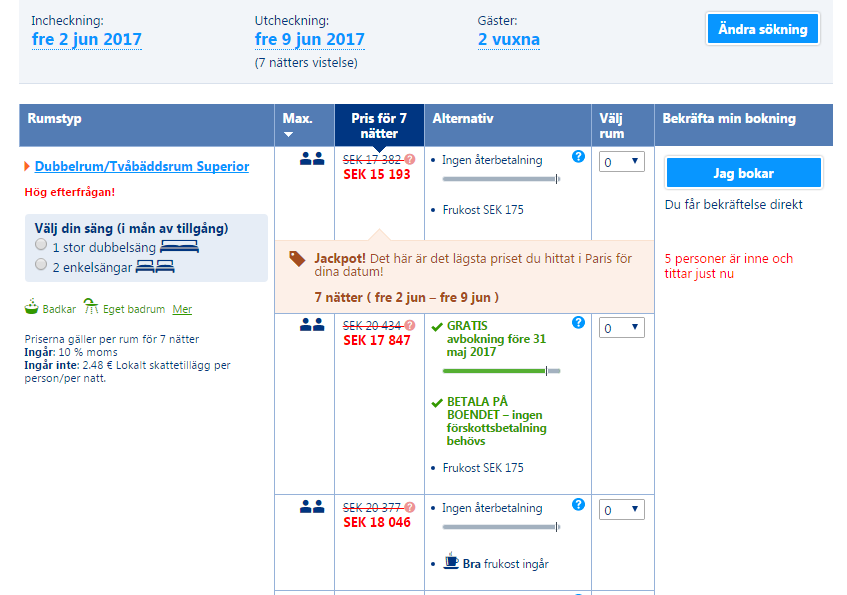The image size is (847, 595).
Task: Sort by the Max. column header arrow
Action: pyautogui.click(x=288, y=134)
